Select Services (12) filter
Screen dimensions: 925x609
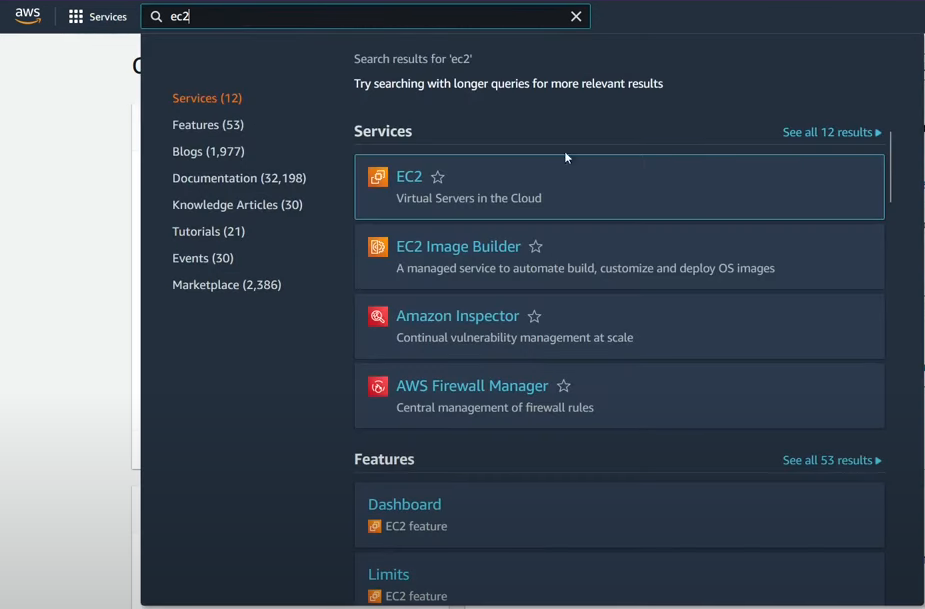[x=207, y=98]
